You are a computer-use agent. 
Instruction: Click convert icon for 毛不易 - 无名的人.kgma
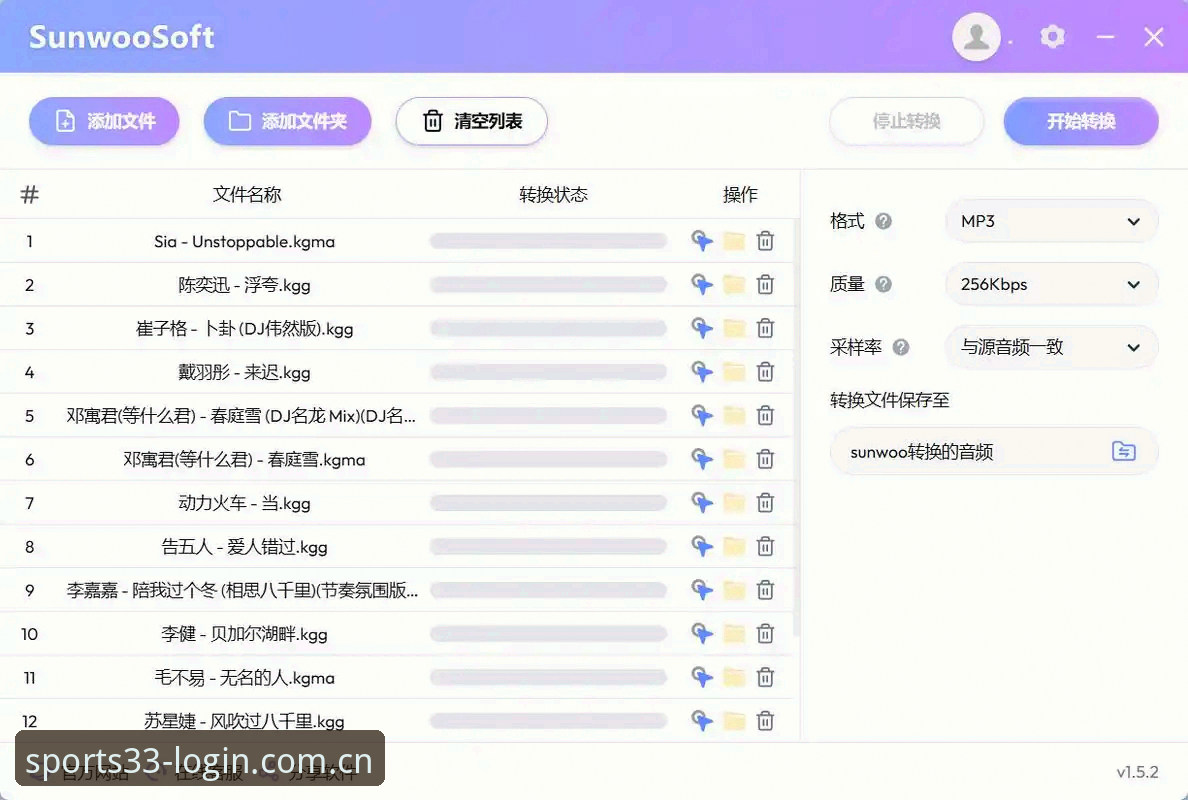pos(702,677)
